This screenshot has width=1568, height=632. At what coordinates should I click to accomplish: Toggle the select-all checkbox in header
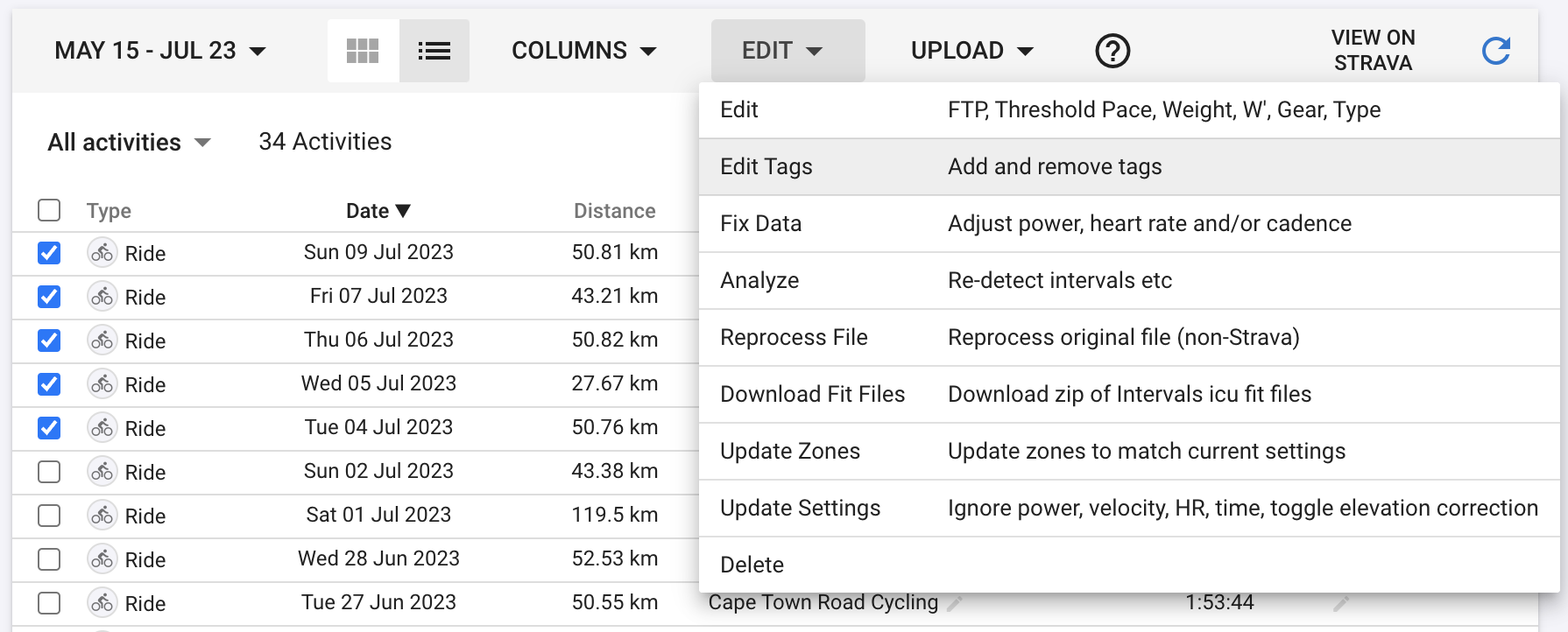point(49,210)
